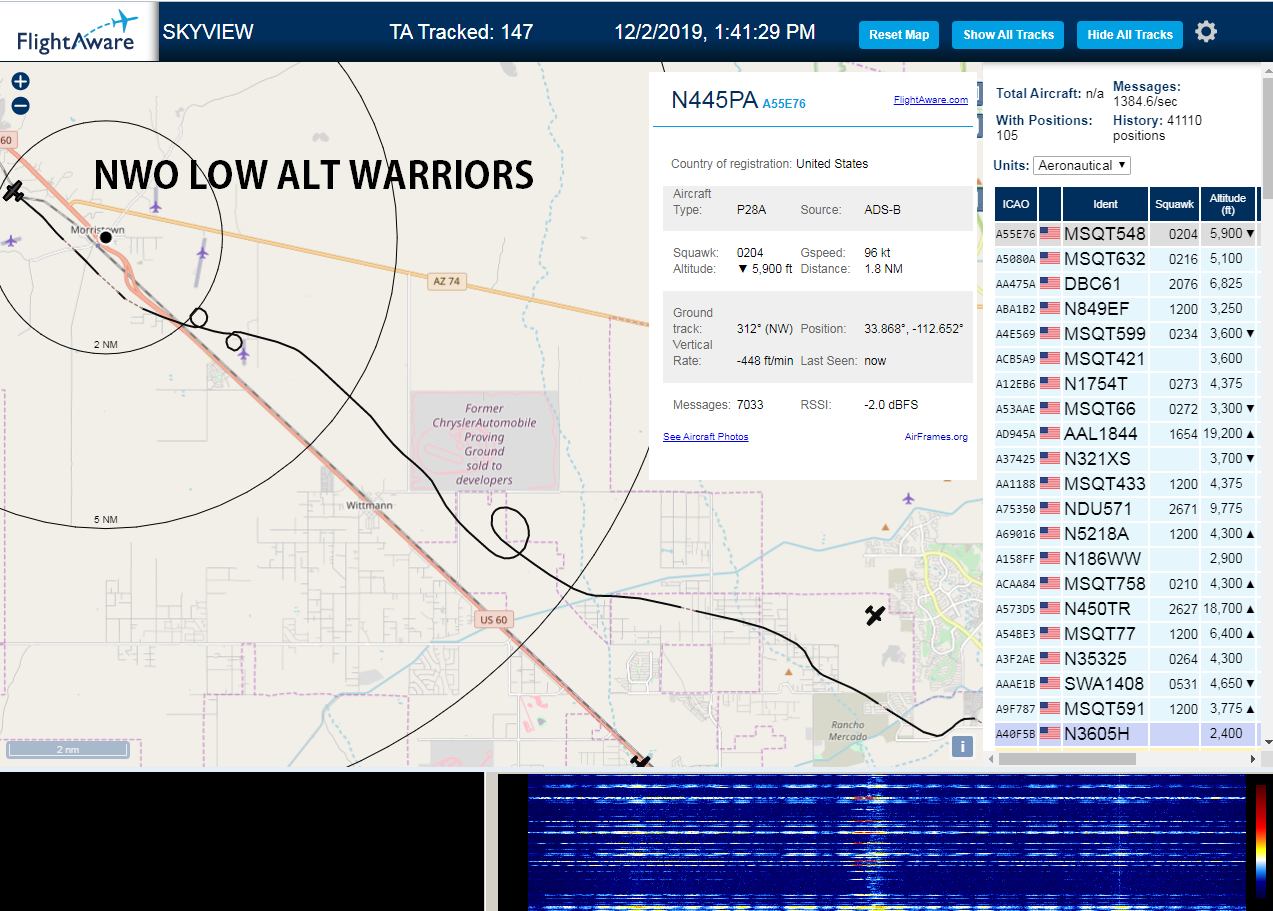Select the purple aircraft icon near right map edge
1273x911 pixels.
[908, 498]
